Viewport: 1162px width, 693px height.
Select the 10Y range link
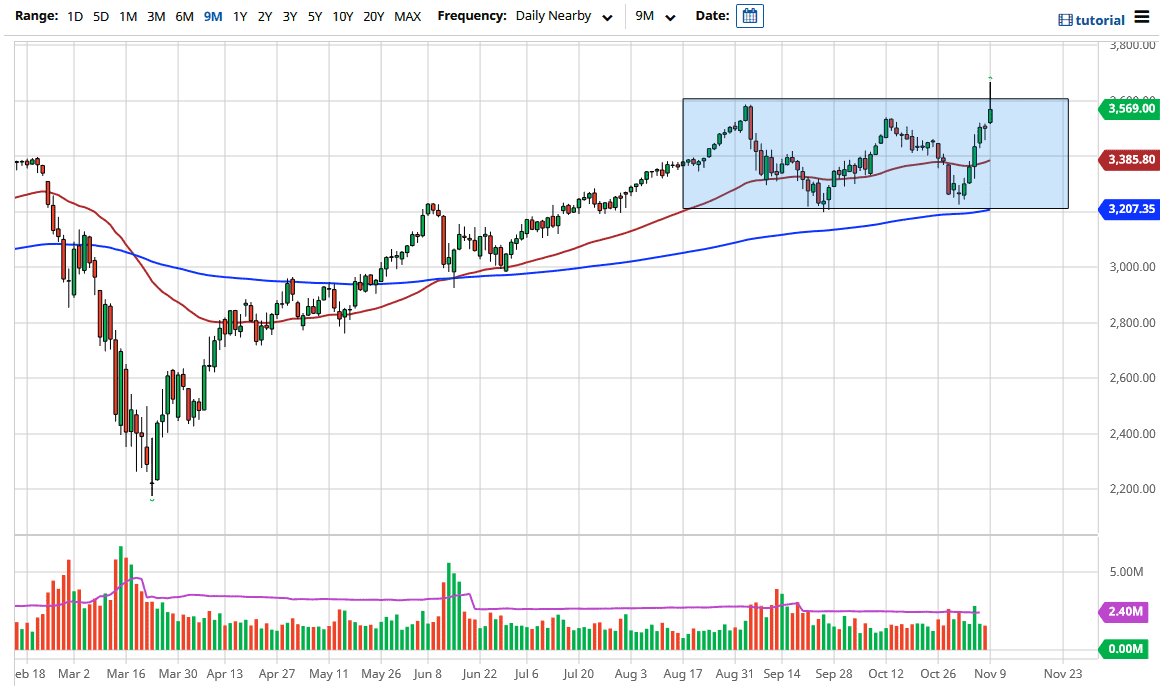point(343,16)
